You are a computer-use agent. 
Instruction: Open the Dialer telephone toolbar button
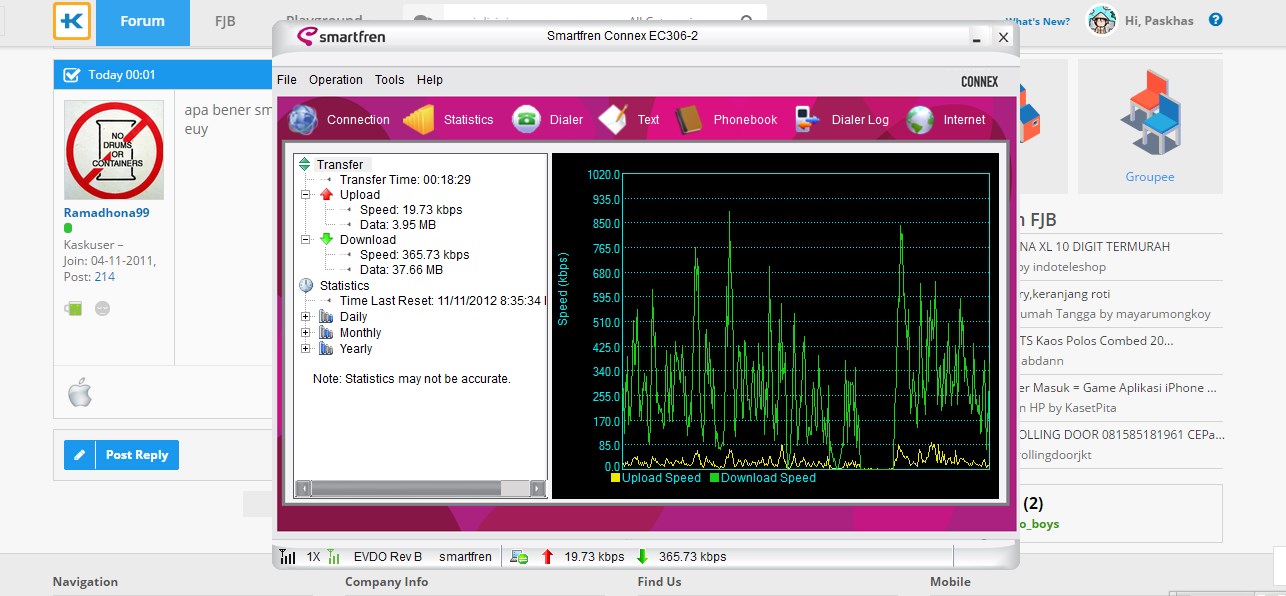(547, 120)
